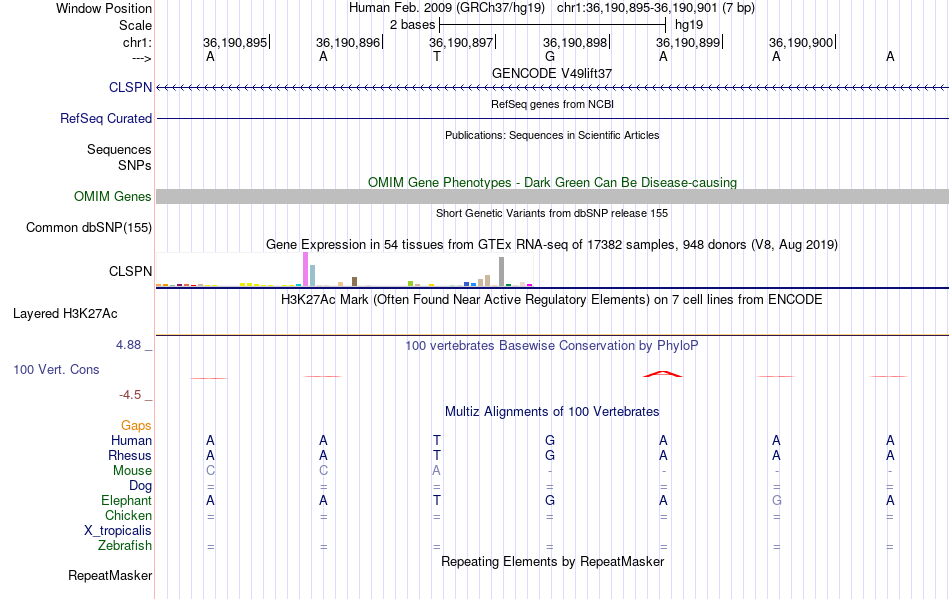Click the tall pink GTEx expression bar
This screenshot has width=950, height=599.
[x=305, y=269]
